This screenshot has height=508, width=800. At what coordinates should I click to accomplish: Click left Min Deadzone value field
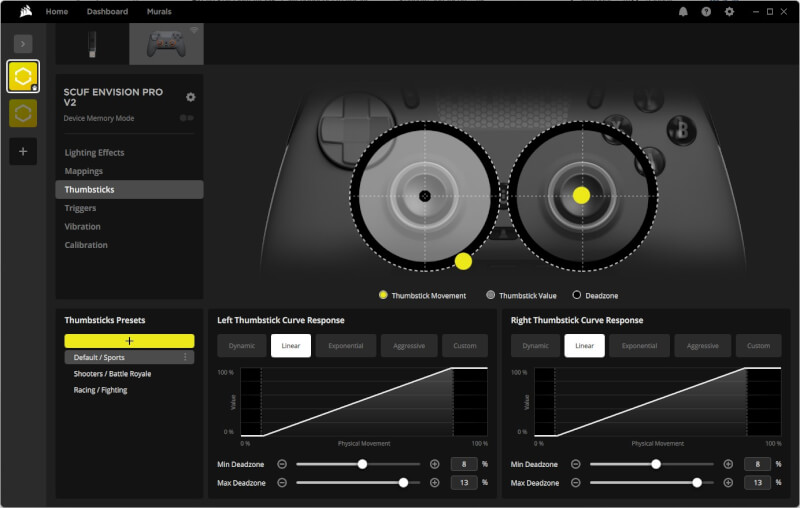point(464,464)
